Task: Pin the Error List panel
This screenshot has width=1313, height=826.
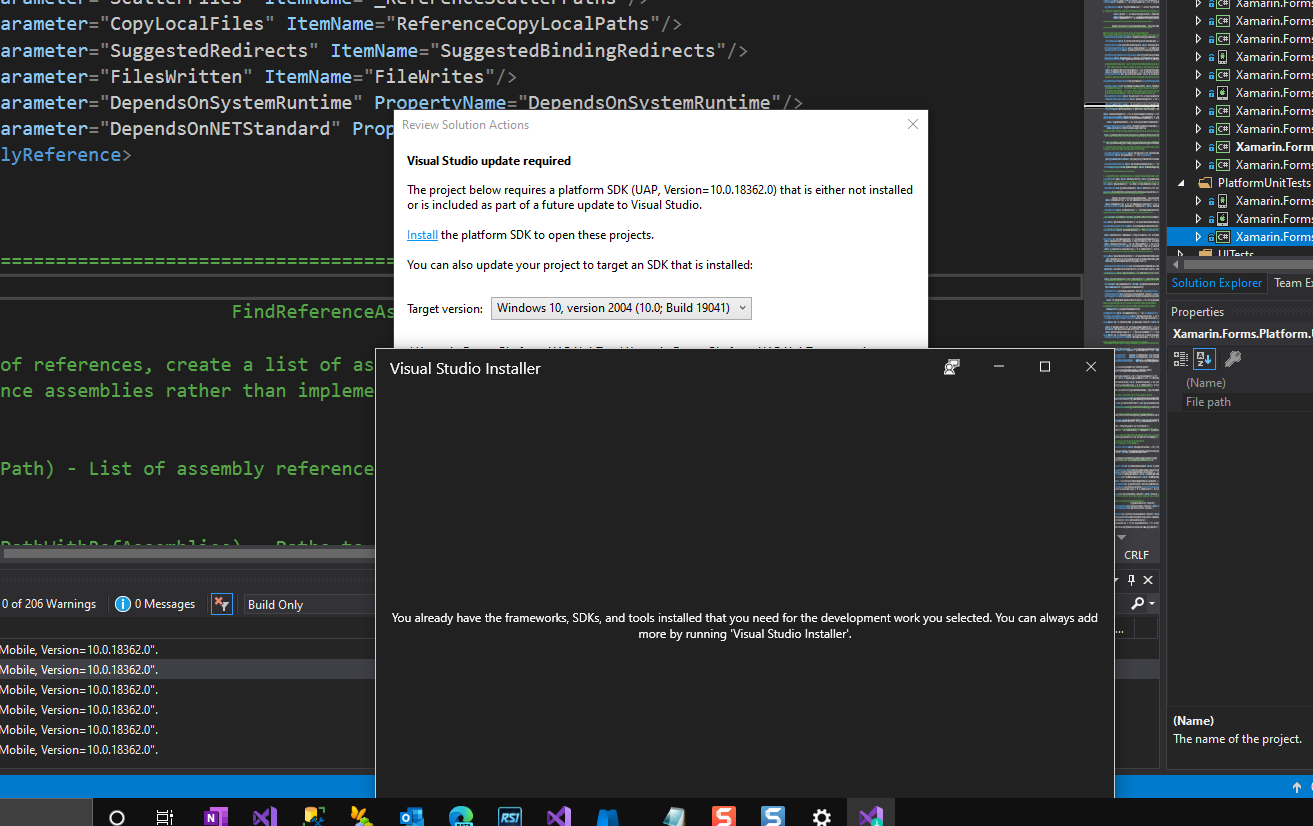Action: pyautogui.click(x=1132, y=580)
